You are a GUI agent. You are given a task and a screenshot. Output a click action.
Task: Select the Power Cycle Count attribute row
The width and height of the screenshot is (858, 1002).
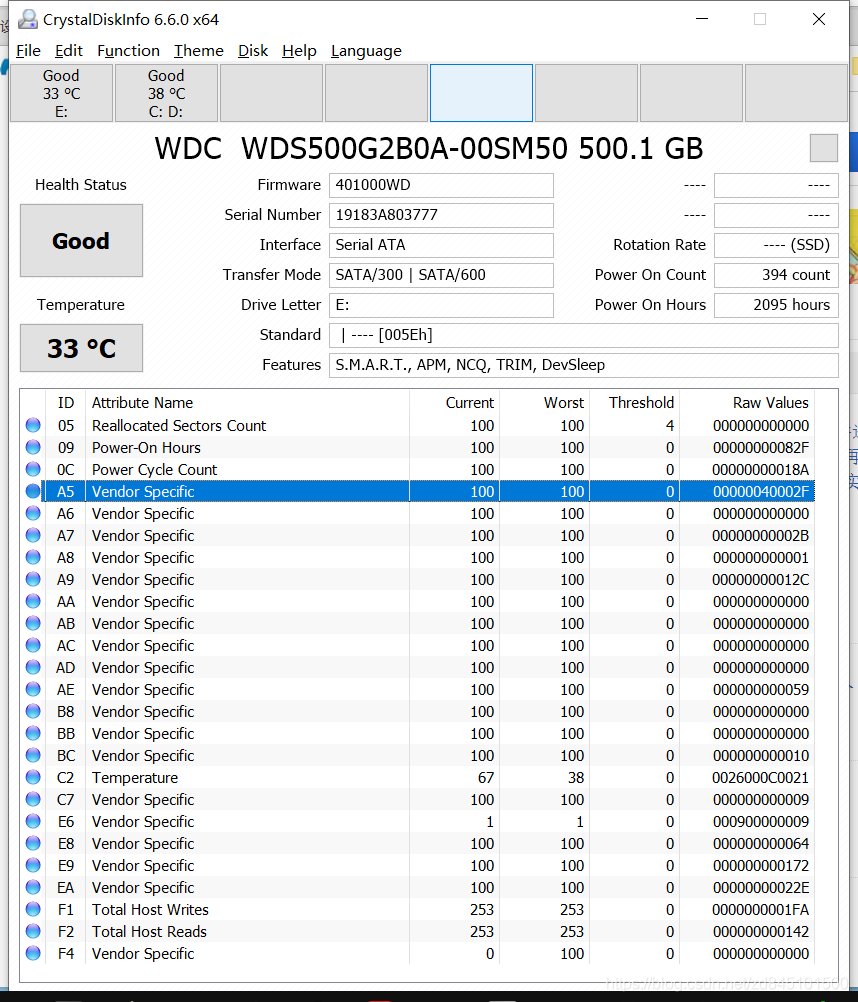418,470
